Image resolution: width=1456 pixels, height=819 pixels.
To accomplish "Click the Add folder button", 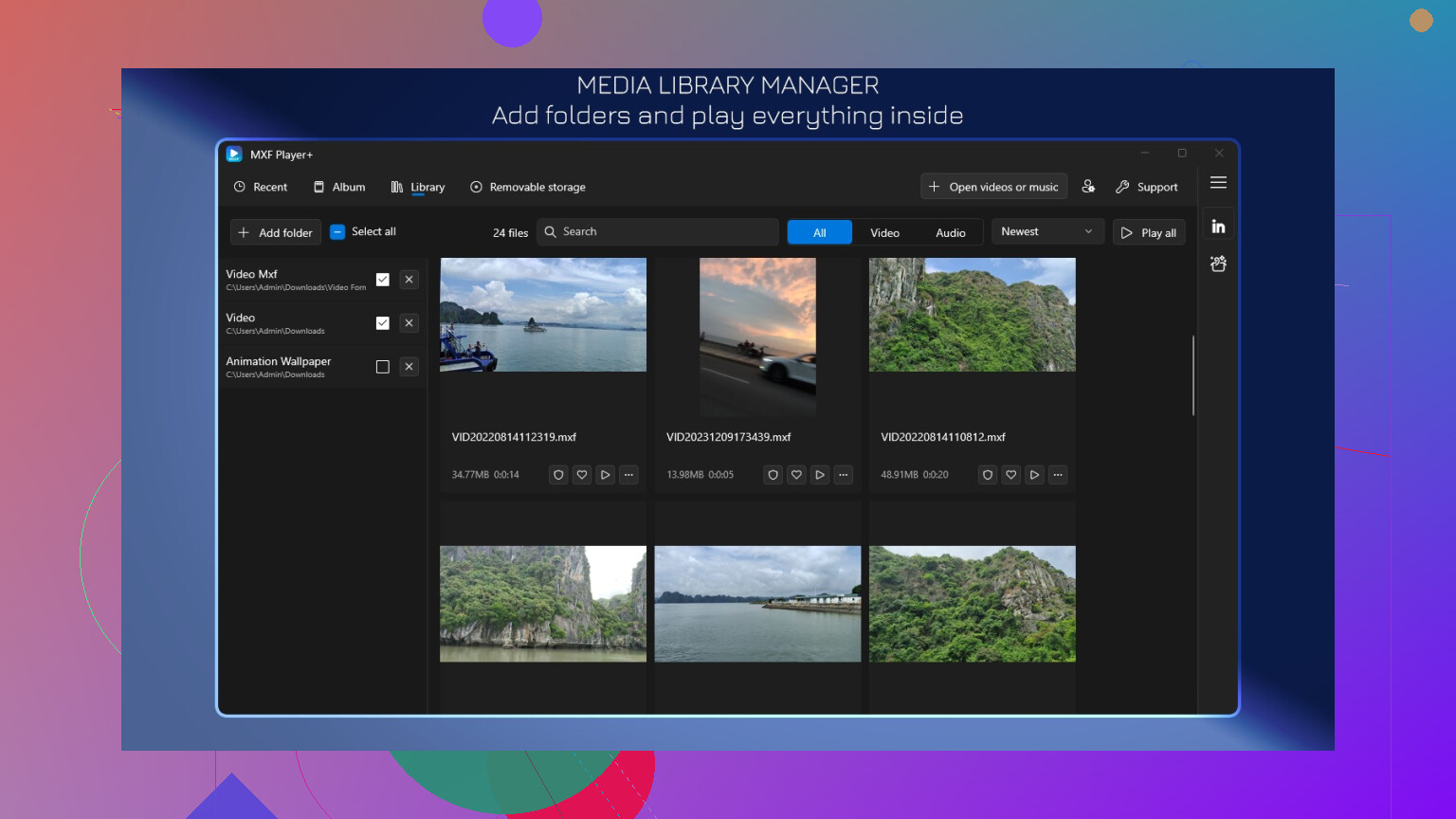I will (276, 233).
